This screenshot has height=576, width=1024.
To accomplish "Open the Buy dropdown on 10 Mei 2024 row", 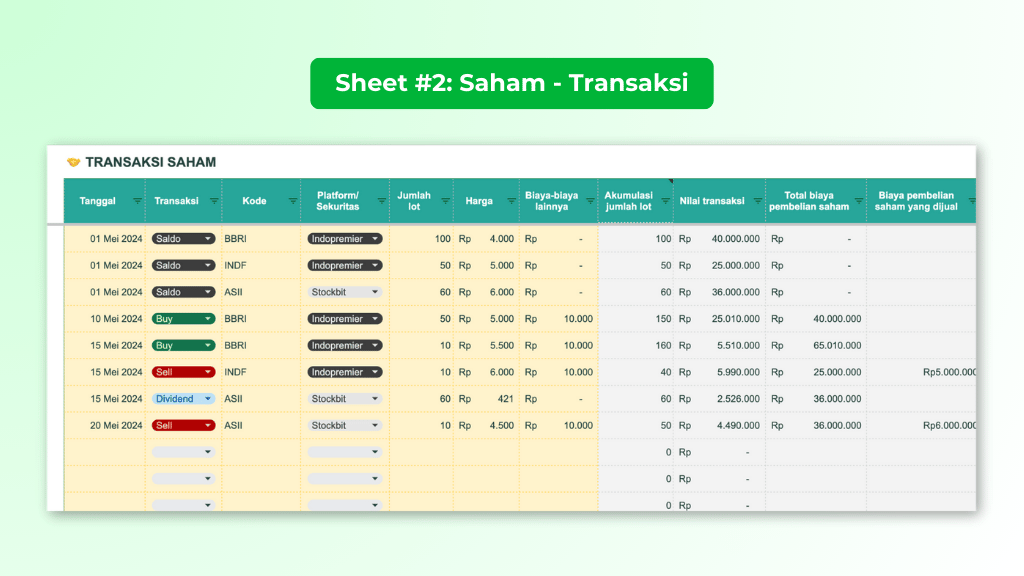I will 183,318.
